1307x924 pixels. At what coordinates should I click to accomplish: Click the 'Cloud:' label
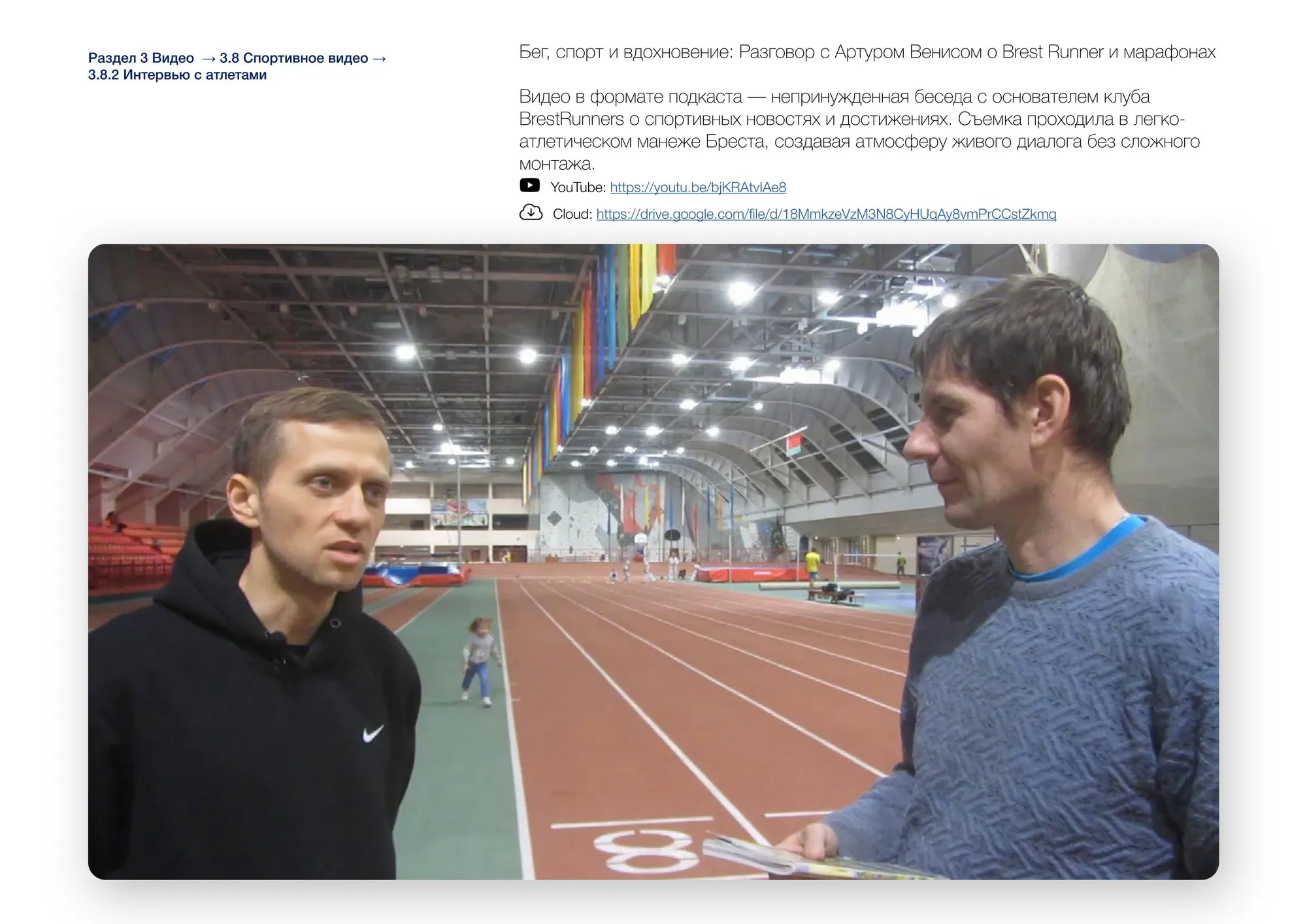(572, 214)
